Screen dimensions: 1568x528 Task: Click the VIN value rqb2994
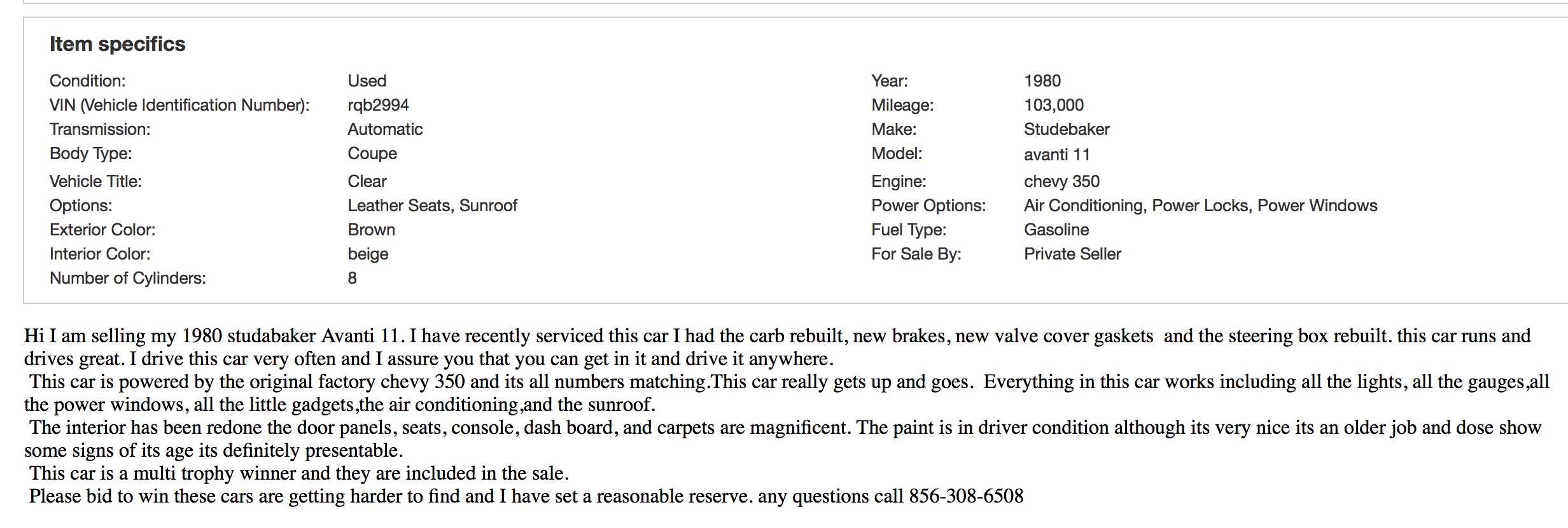pyautogui.click(x=378, y=105)
